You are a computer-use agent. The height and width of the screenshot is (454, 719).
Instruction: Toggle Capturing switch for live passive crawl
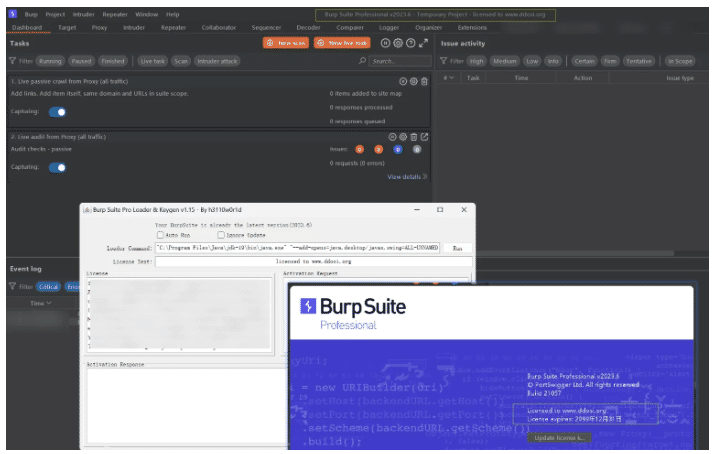click(58, 113)
